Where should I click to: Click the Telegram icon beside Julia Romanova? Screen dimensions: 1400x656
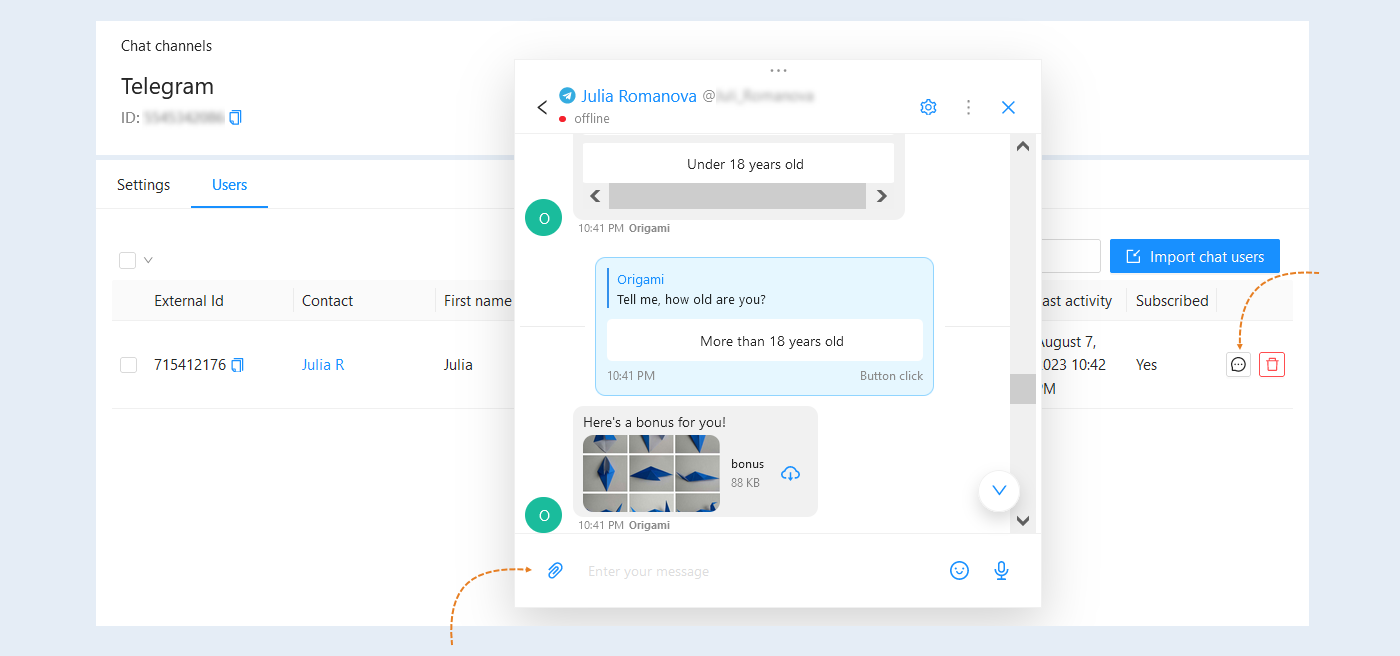[568, 96]
